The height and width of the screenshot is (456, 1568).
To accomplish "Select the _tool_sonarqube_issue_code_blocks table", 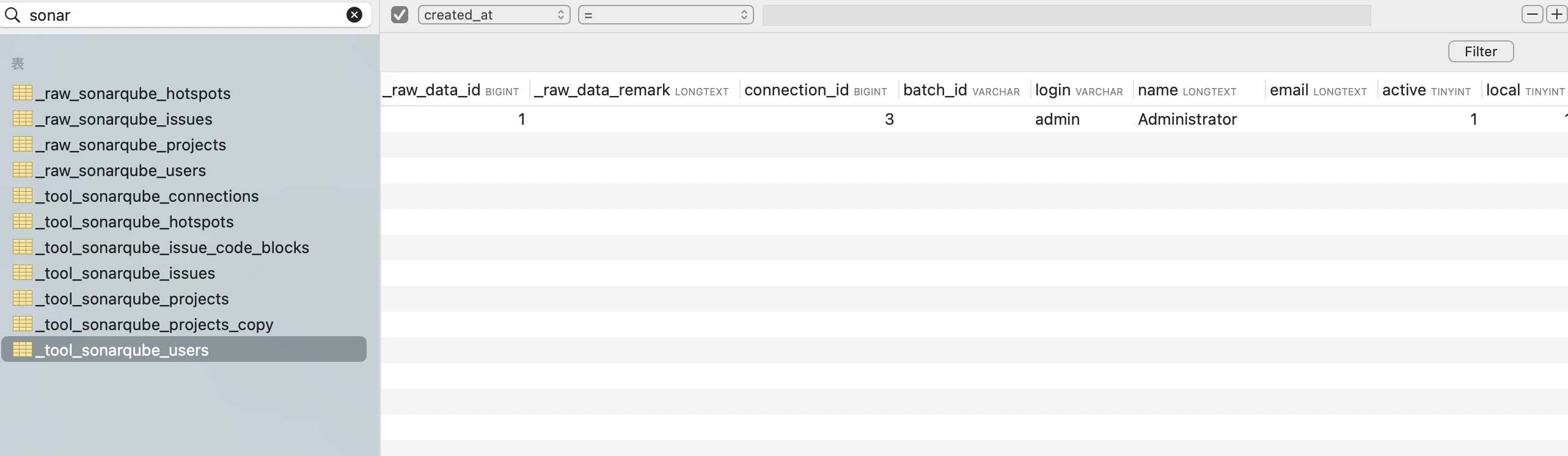I will pyautogui.click(x=172, y=247).
